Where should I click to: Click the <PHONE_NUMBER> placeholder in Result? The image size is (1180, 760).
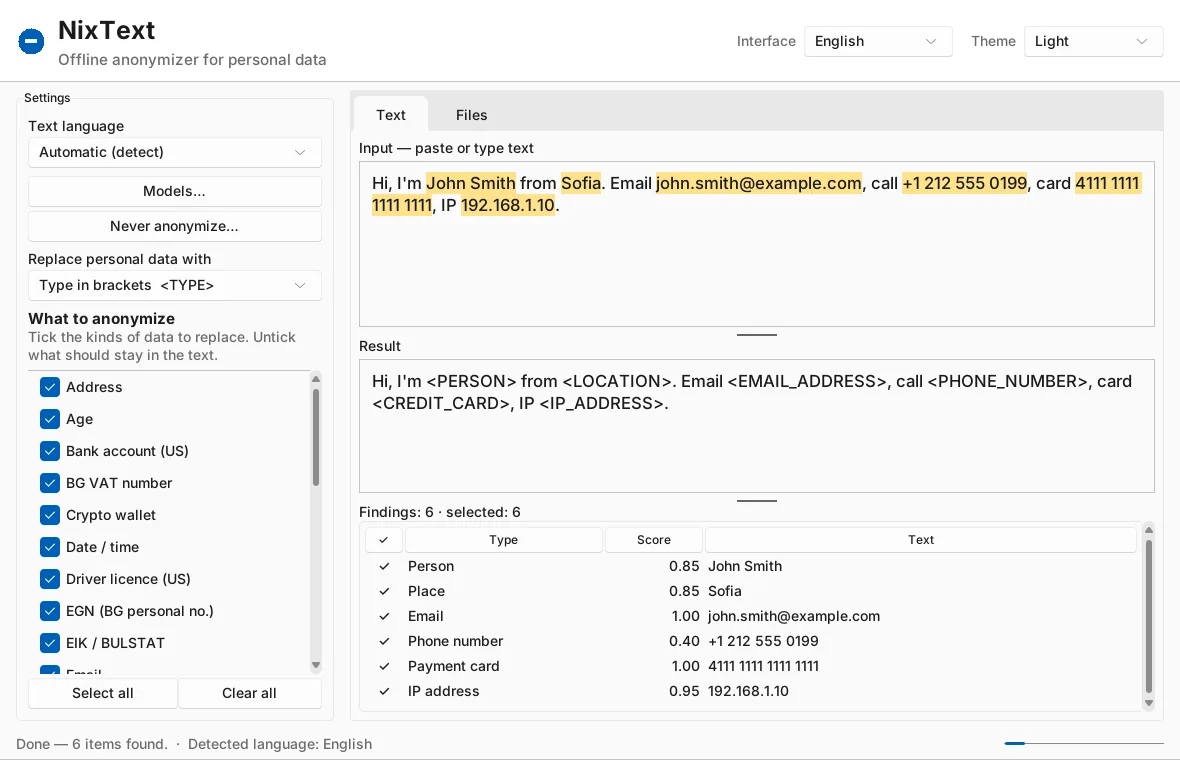(1008, 382)
